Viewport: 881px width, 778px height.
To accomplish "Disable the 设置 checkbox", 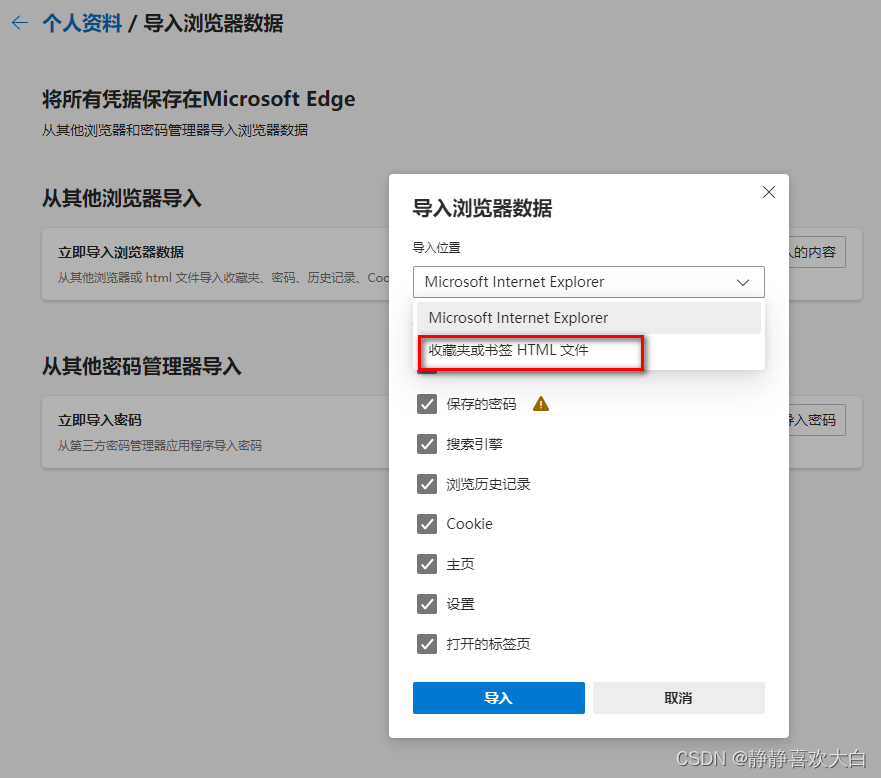I will click(x=427, y=604).
